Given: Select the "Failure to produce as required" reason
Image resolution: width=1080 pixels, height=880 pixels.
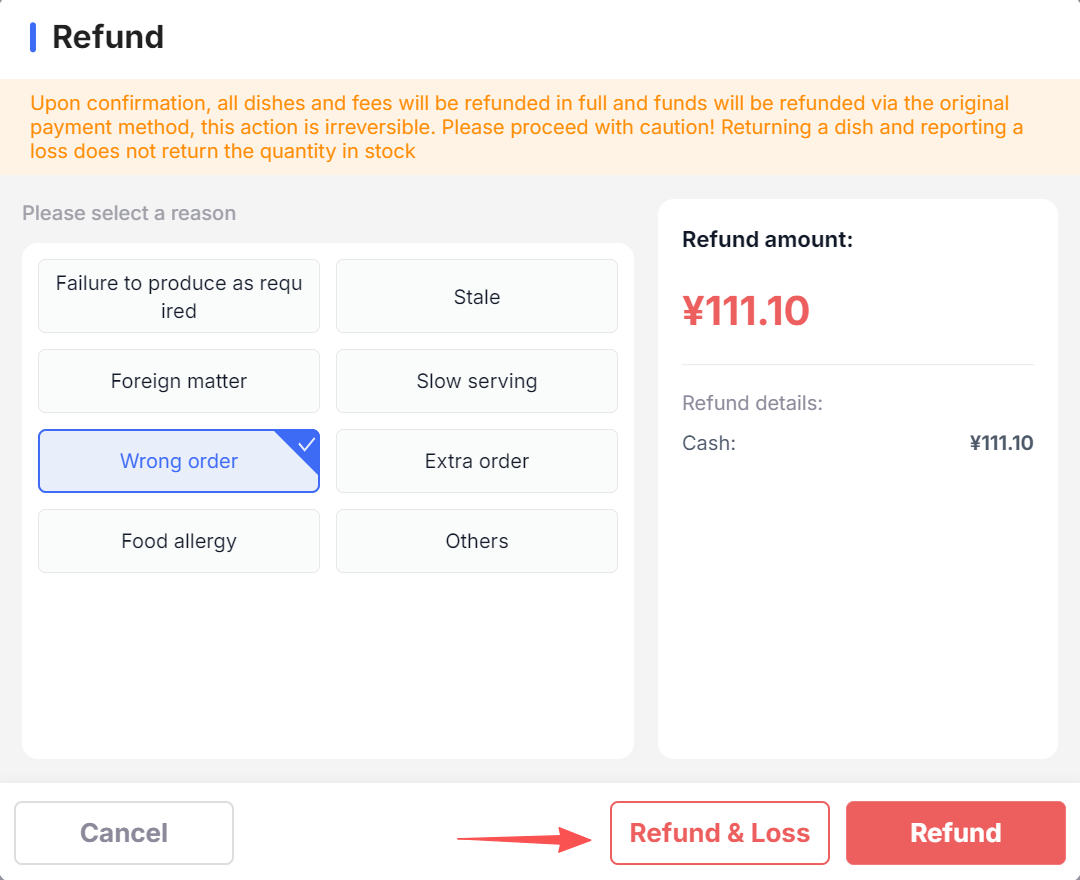Looking at the screenshot, I should 179,296.
